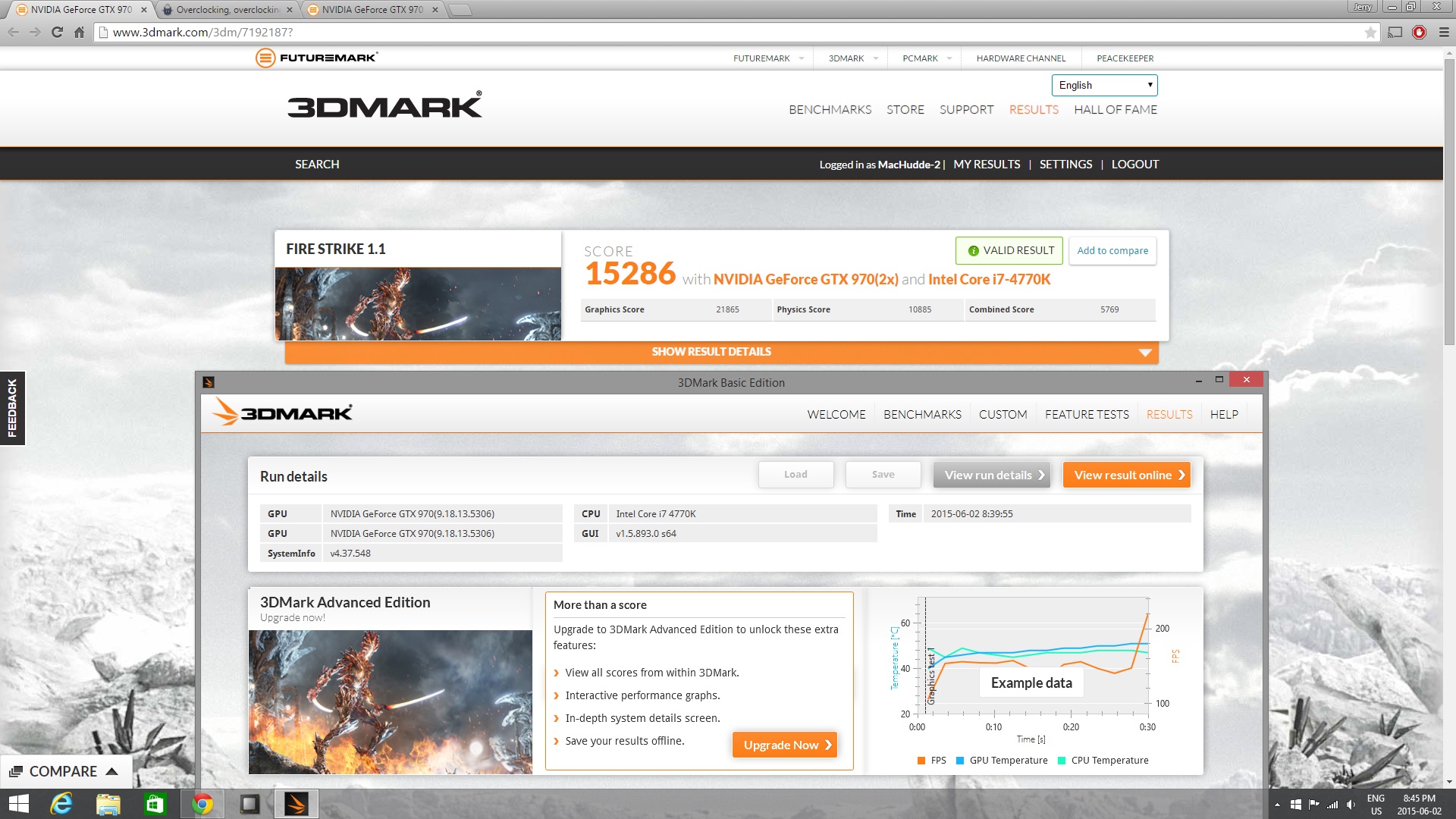
Task: Click the Fire Strike thumbnail image
Action: 418,303
